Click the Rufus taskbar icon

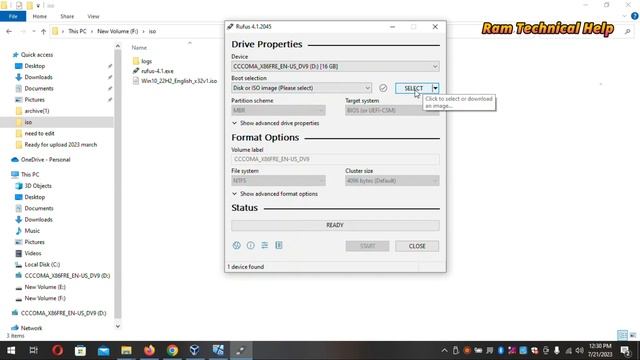tap(241, 351)
